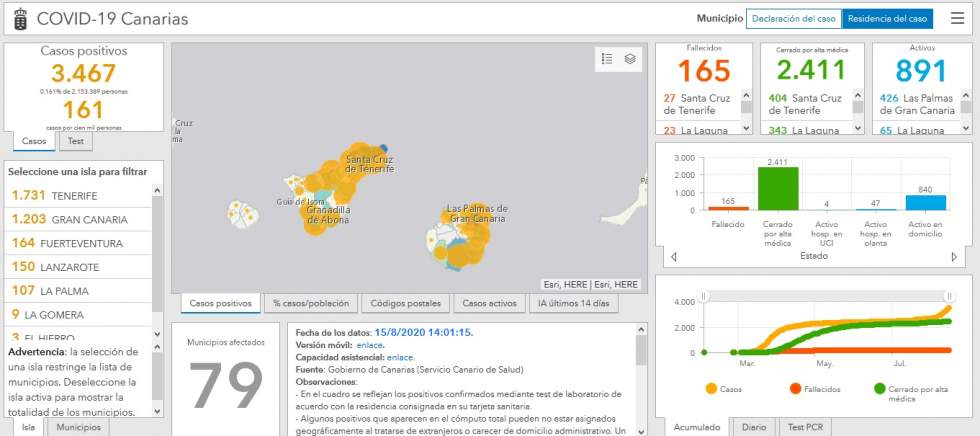The width and height of the screenshot is (980, 436).
Task: Switch to the Municipios tab
Action: (77, 427)
